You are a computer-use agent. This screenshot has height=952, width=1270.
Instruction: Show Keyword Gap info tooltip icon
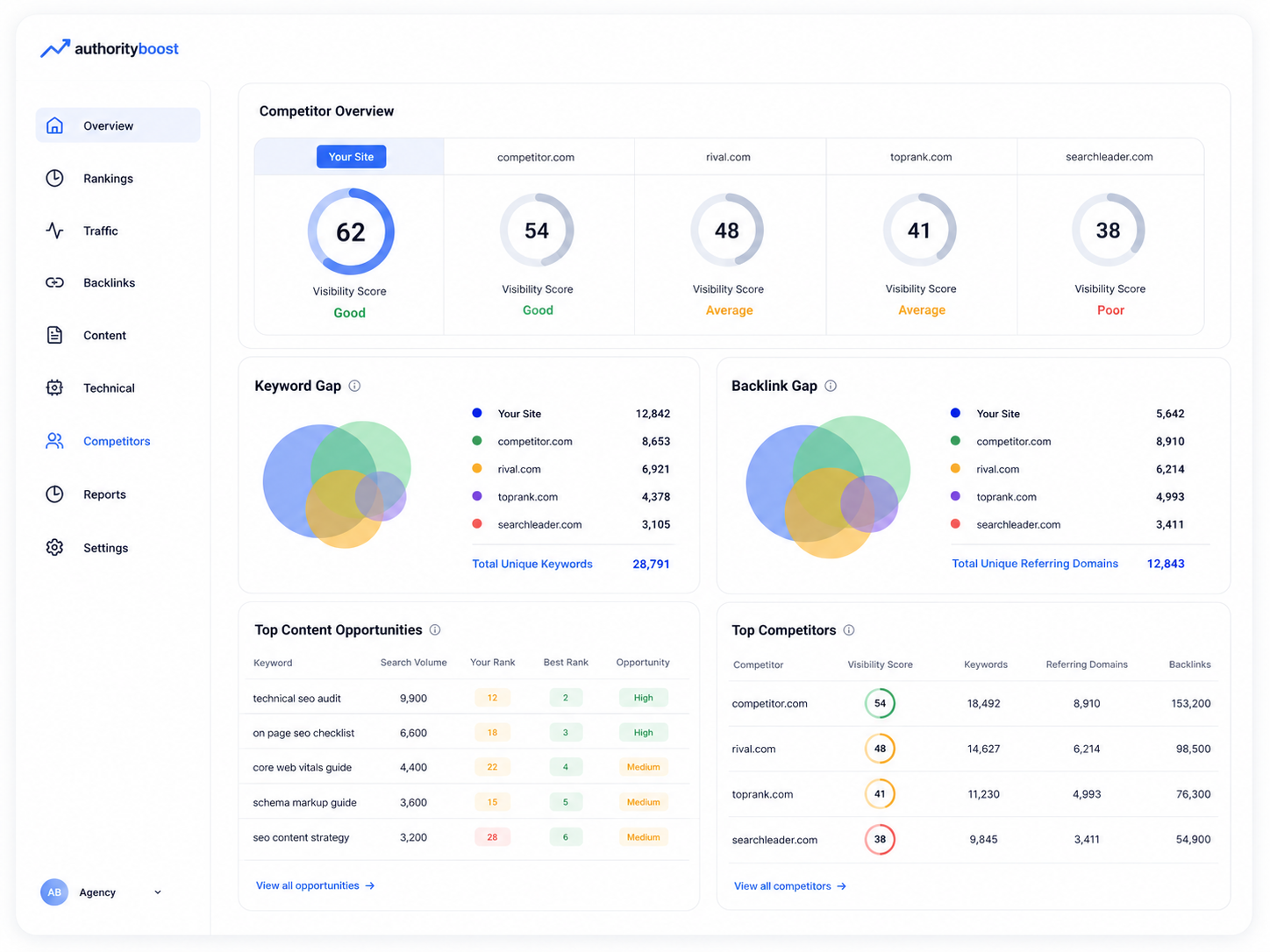pyautogui.click(x=354, y=386)
